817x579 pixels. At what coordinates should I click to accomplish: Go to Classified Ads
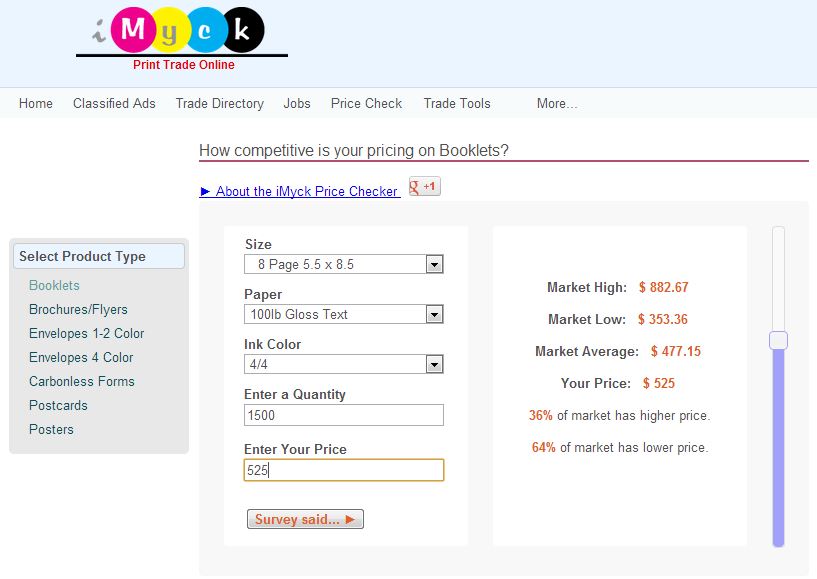pyautogui.click(x=113, y=103)
